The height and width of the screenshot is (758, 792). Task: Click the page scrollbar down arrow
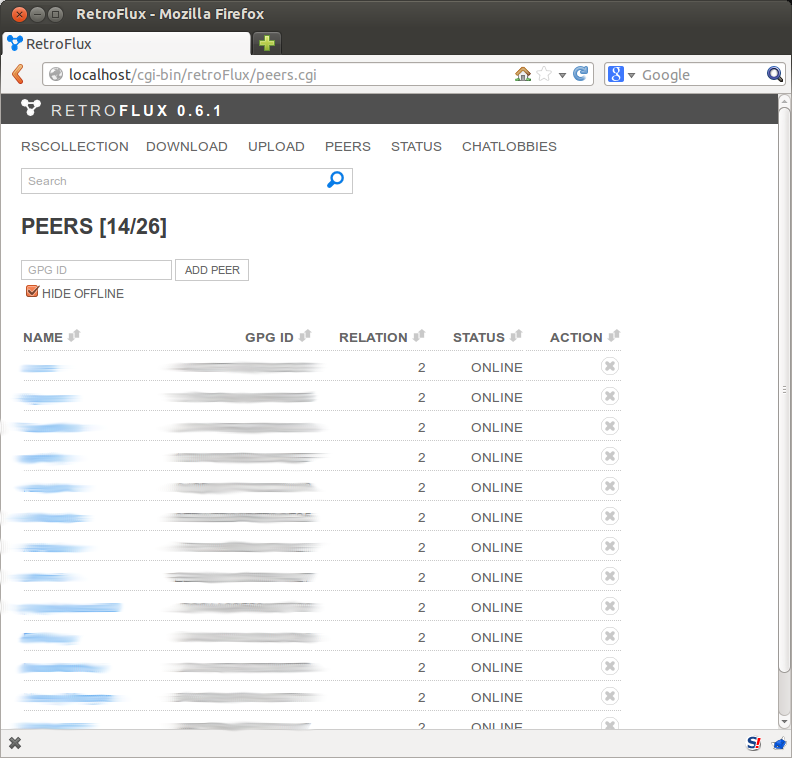click(784, 722)
